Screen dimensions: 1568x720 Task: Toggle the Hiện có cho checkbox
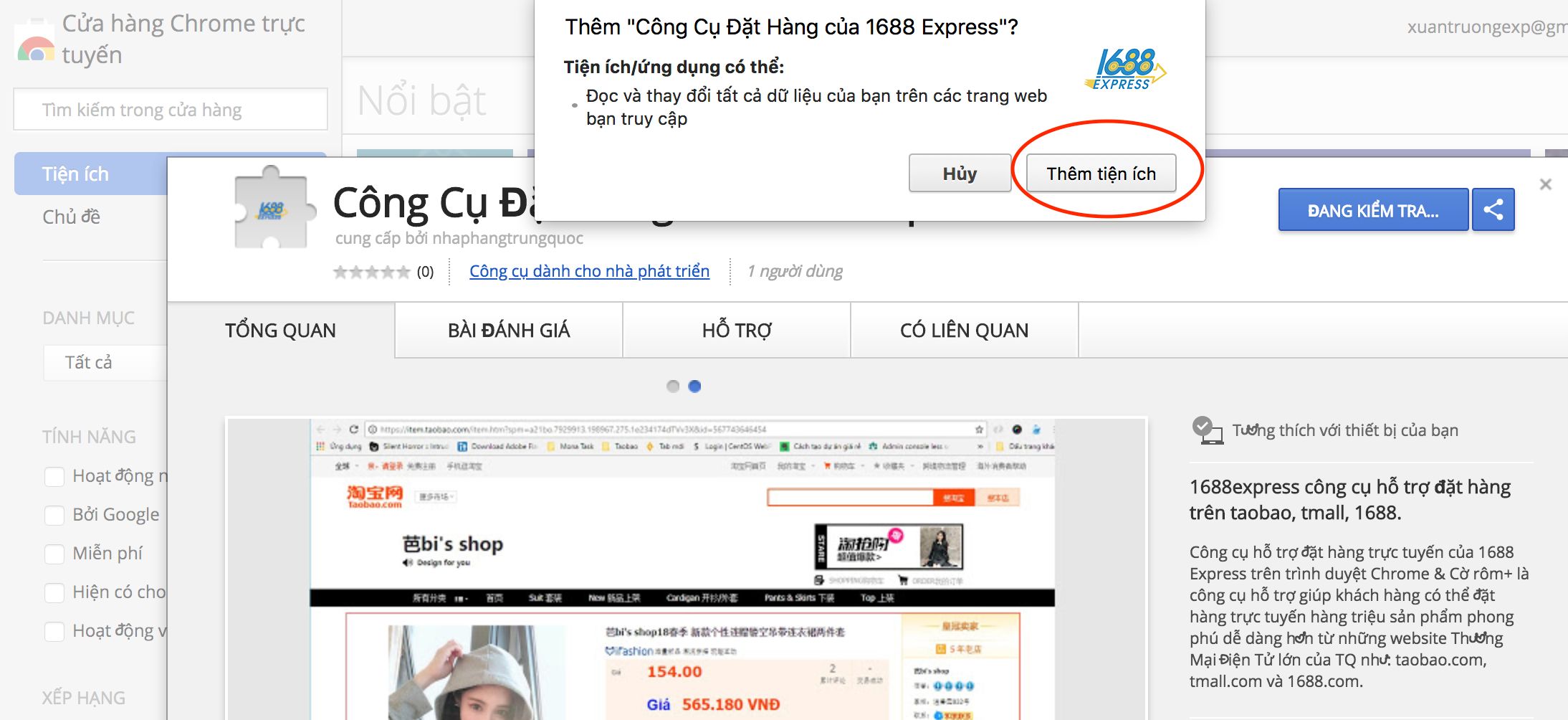[x=54, y=593]
